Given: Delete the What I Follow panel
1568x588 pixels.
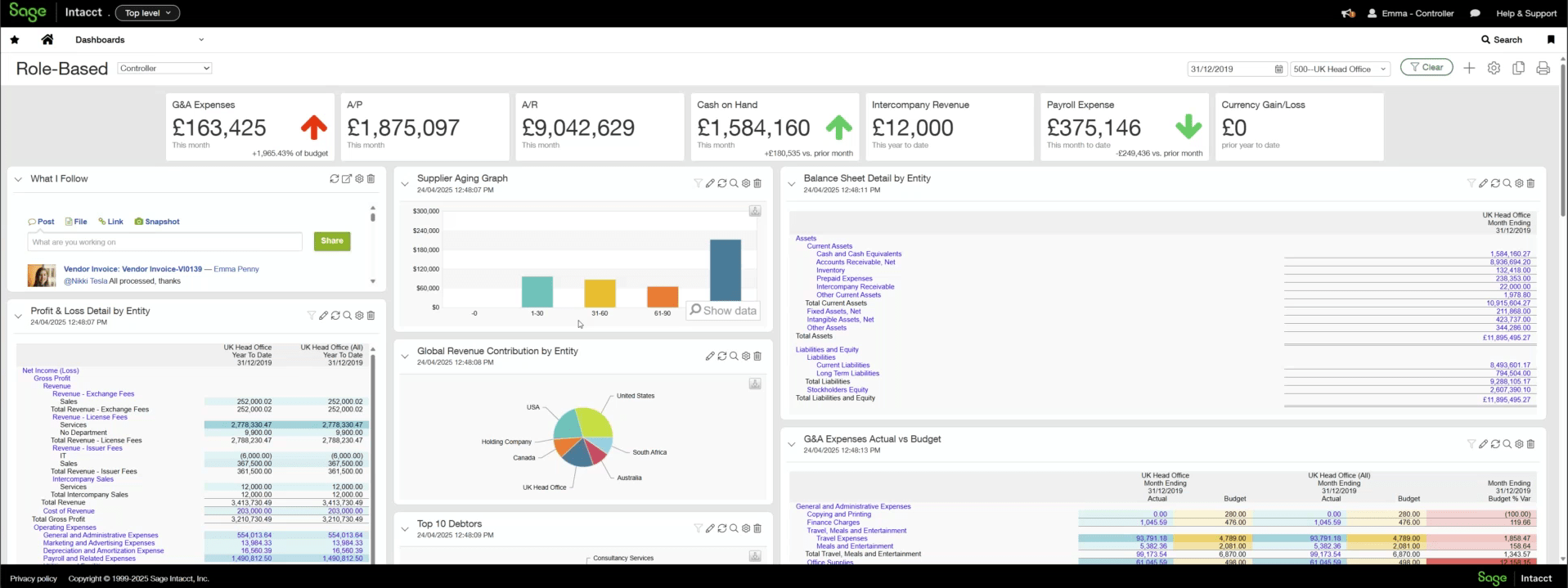Looking at the screenshot, I should point(371,178).
